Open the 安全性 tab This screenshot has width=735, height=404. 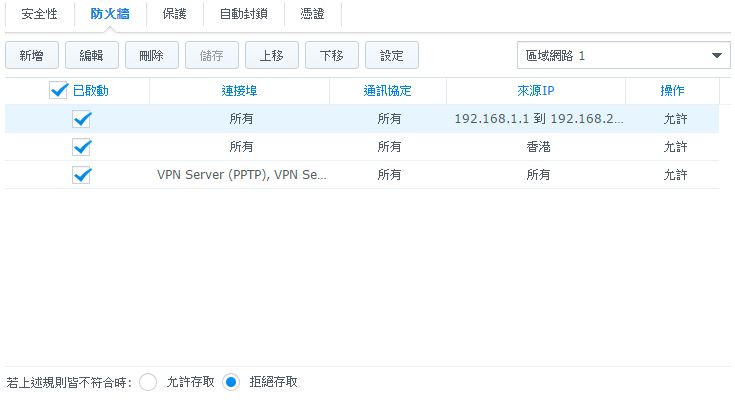coord(39,14)
